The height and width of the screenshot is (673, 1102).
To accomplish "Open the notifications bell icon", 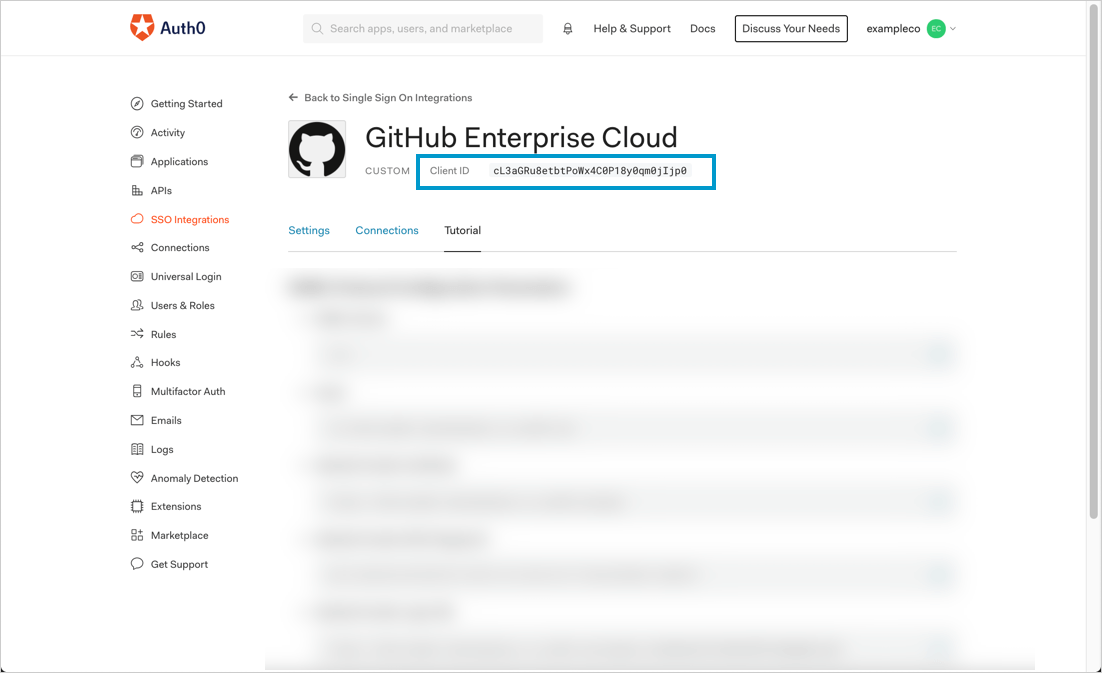I will (568, 29).
